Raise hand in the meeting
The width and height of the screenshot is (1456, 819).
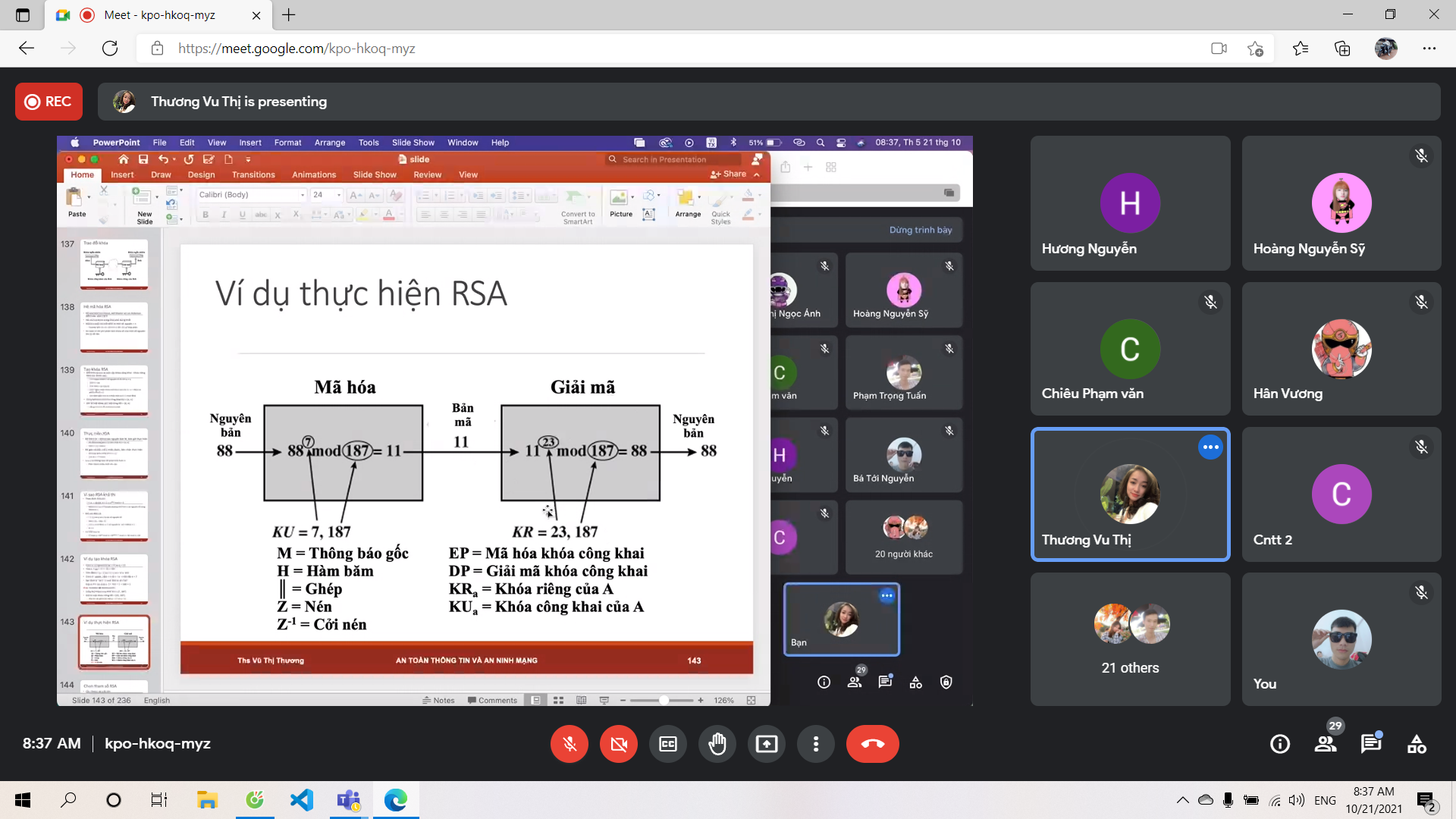pyautogui.click(x=717, y=744)
